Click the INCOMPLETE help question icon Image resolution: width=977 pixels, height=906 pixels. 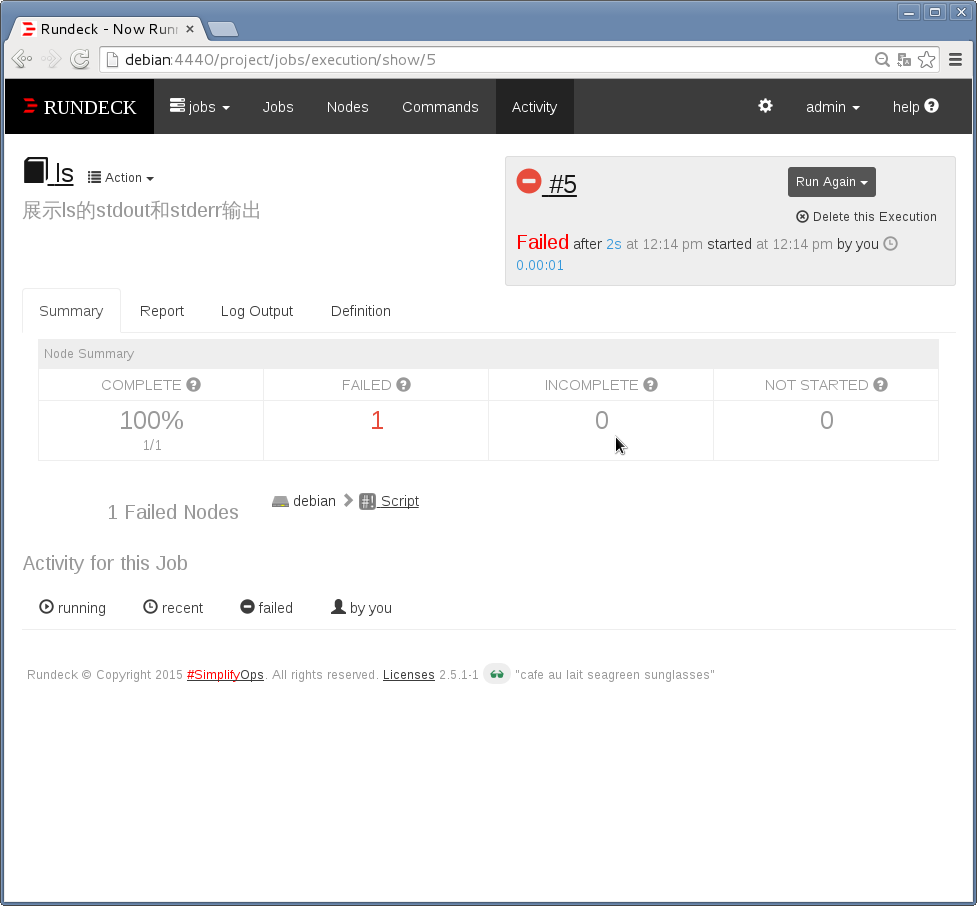650,385
